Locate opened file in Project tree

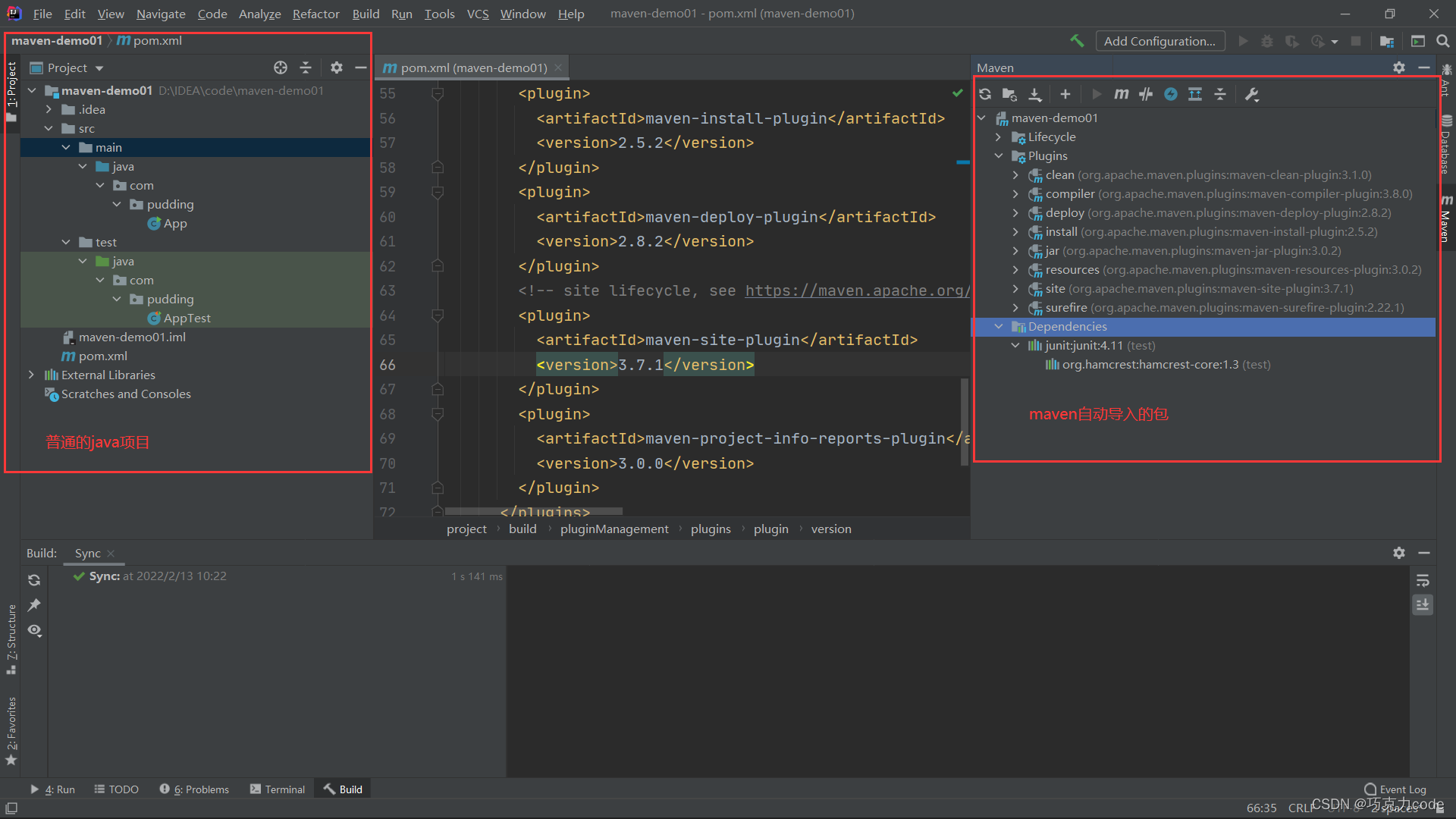[x=281, y=67]
